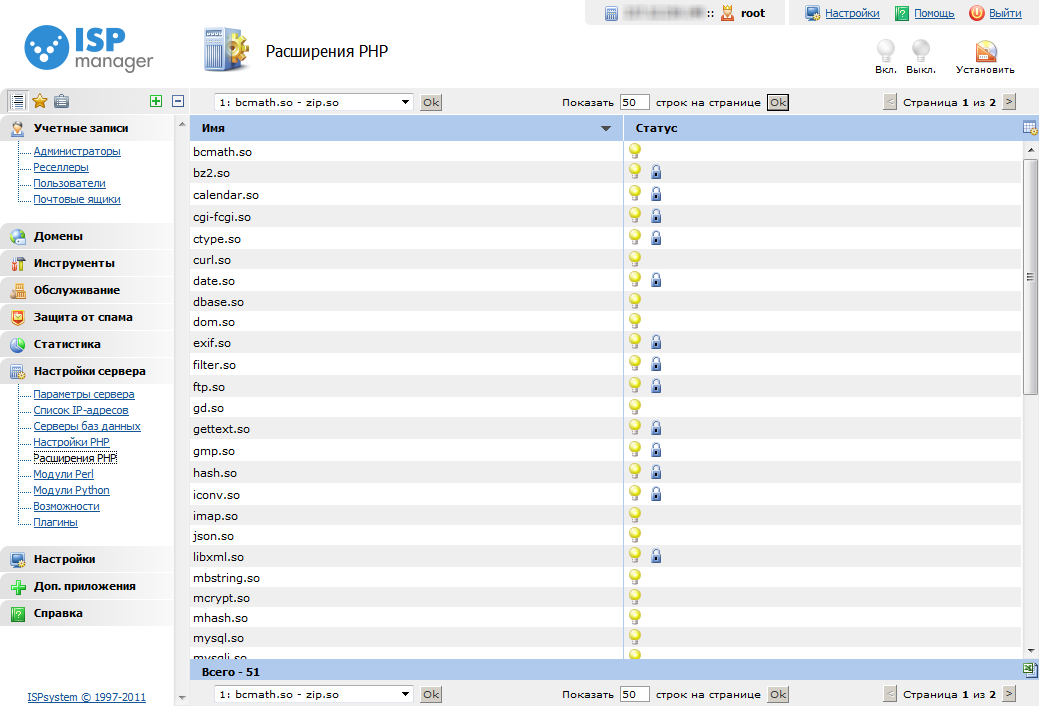Image resolution: width=1039 pixels, height=706 pixels.
Task: Click the Выйти logout link
Action: 1005,13
